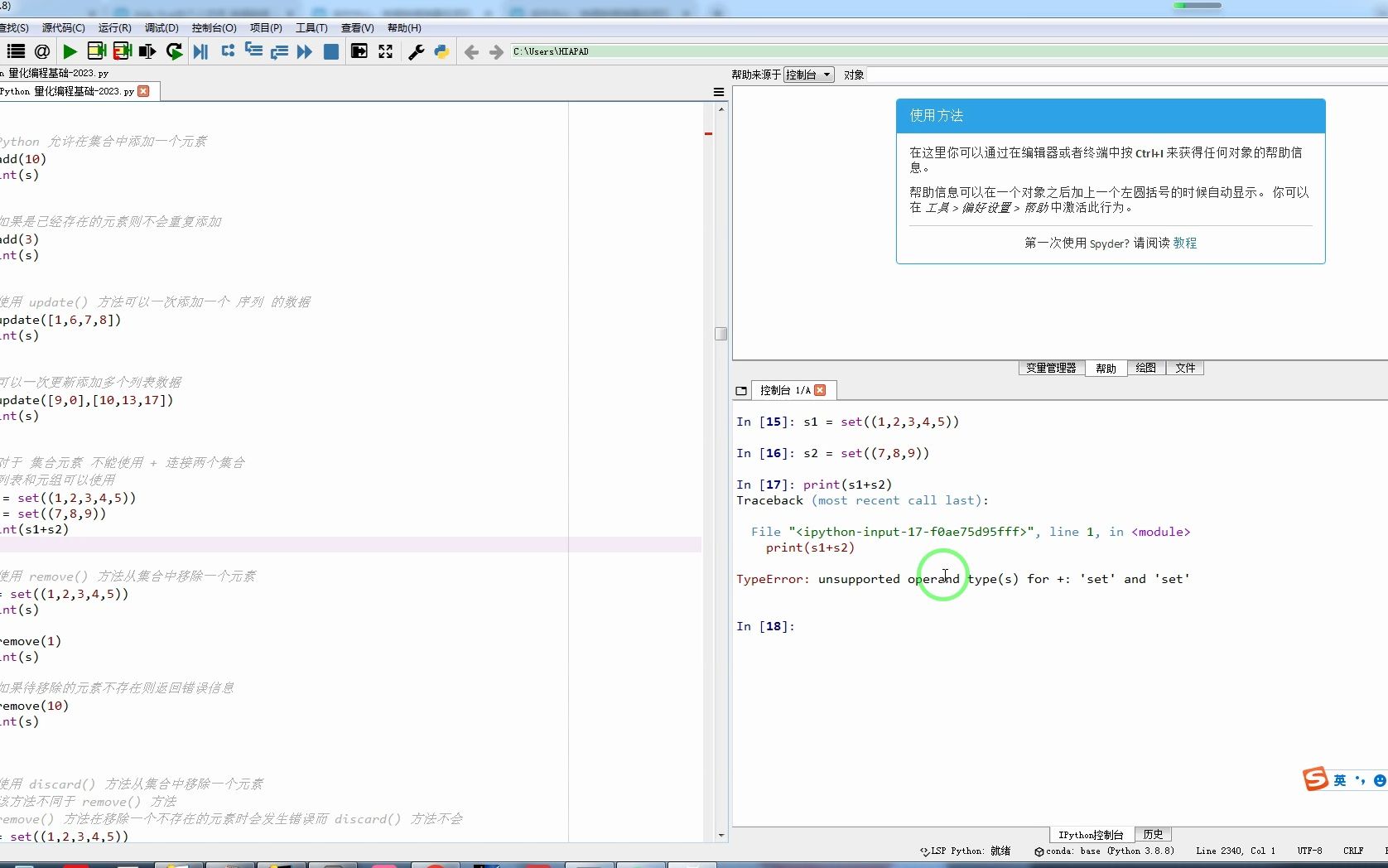Click the @ symbol finder icon
The height and width of the screenshot is (868, 1388).
point(42,51)
